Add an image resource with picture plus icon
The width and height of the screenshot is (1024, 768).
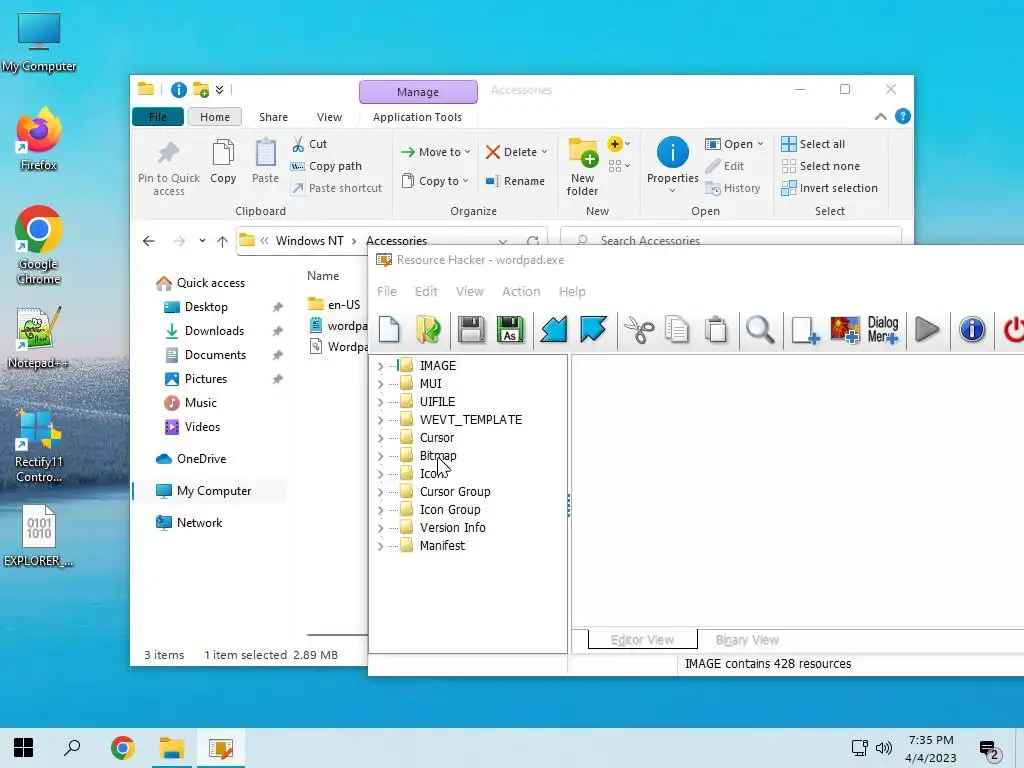844,330
